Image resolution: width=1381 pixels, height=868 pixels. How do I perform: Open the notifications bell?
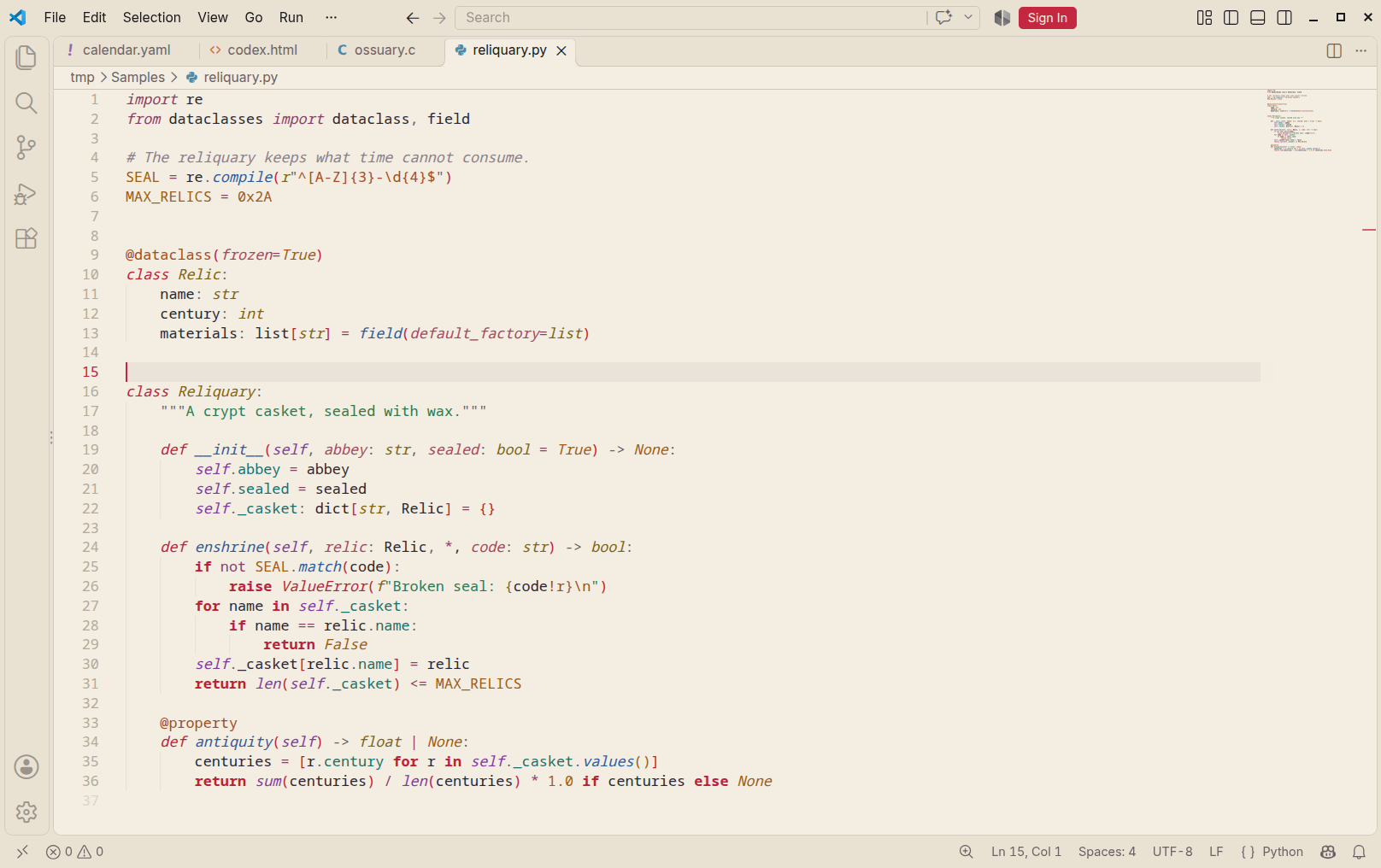pos(1359,852)
